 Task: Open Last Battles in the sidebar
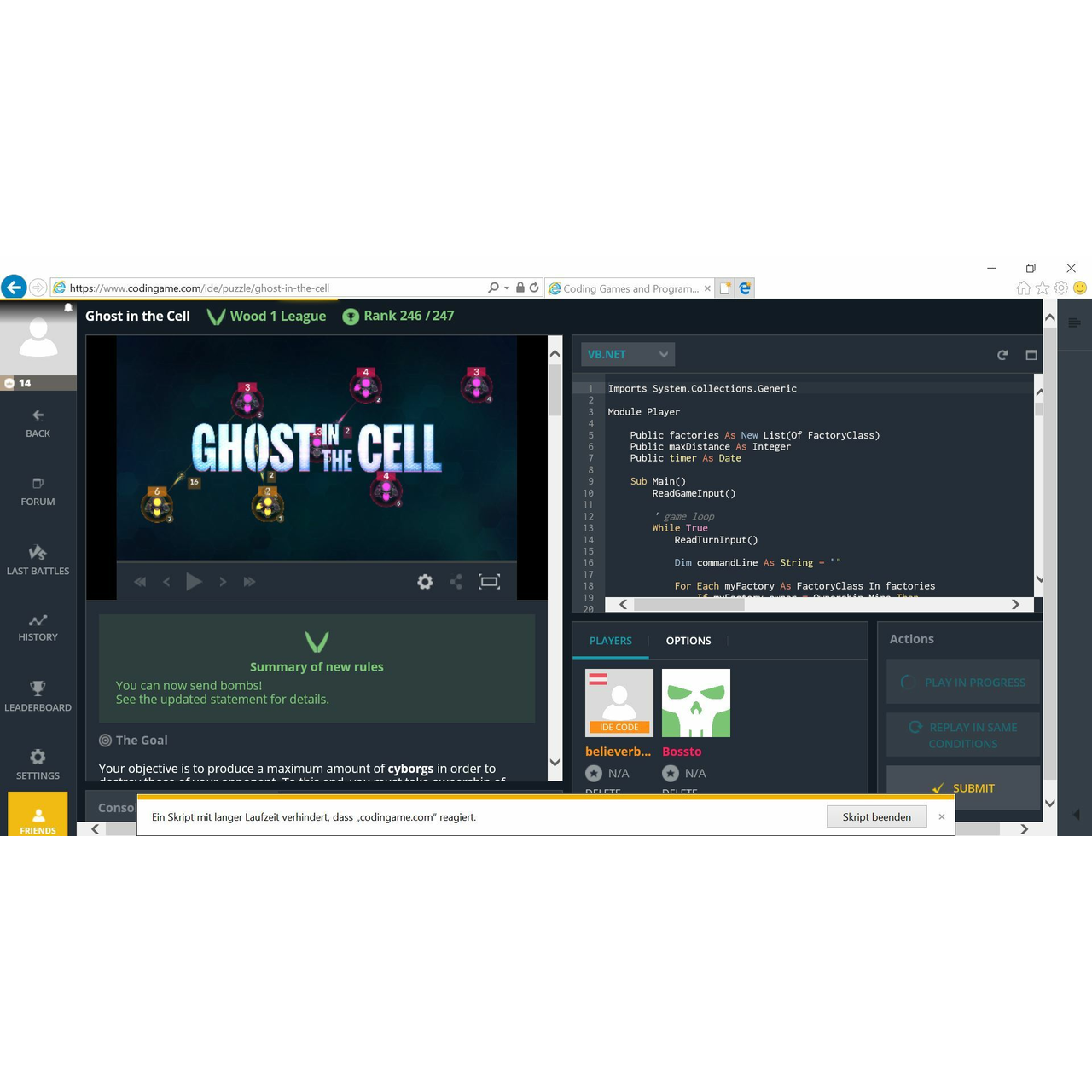pos(38,560)
